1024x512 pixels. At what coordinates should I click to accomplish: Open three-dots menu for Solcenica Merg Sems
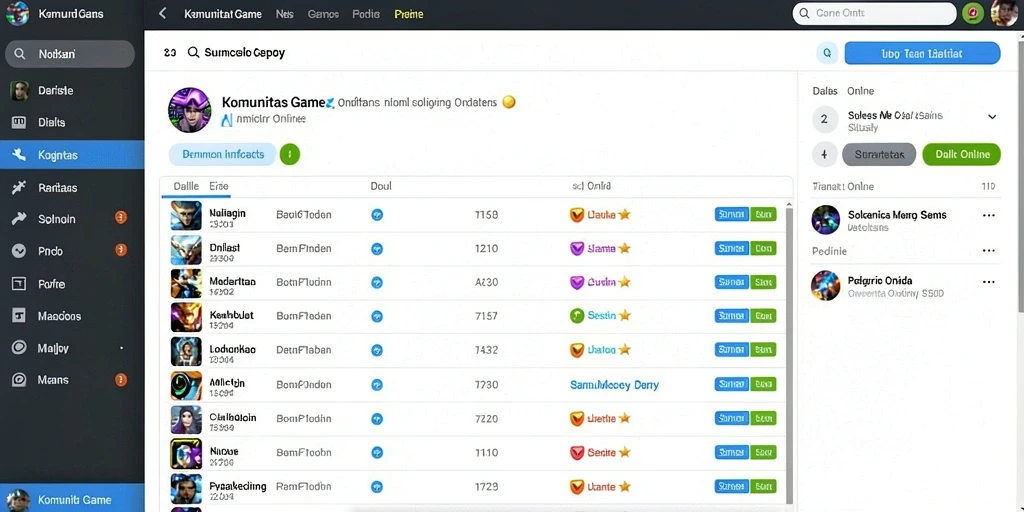[989, 216]
